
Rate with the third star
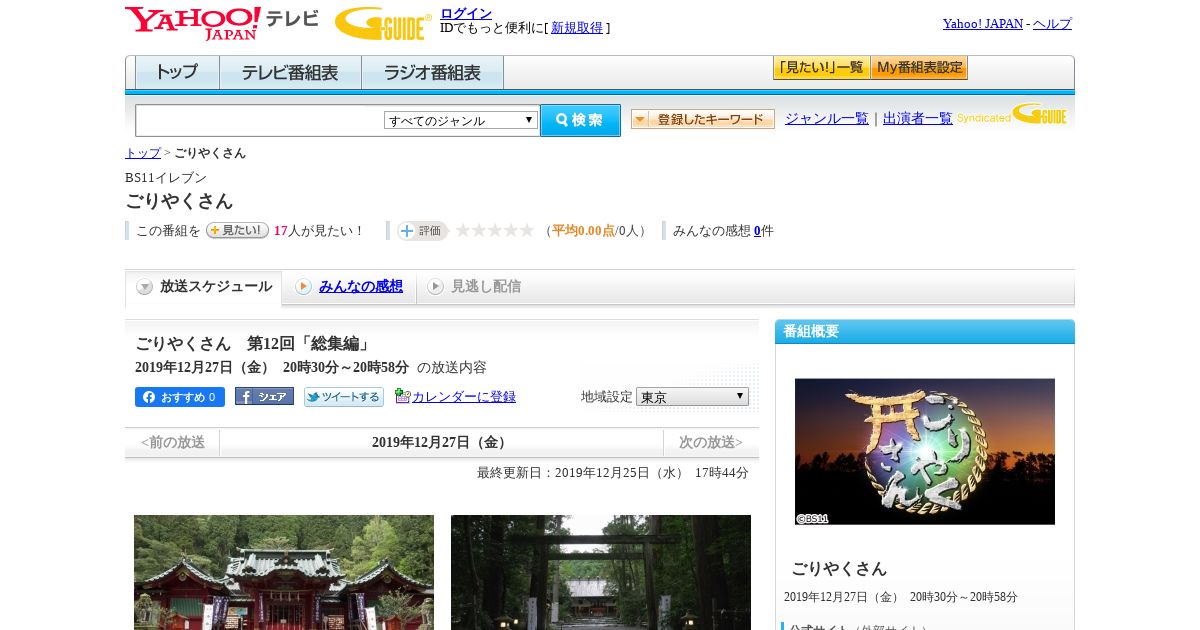(495, 230)
